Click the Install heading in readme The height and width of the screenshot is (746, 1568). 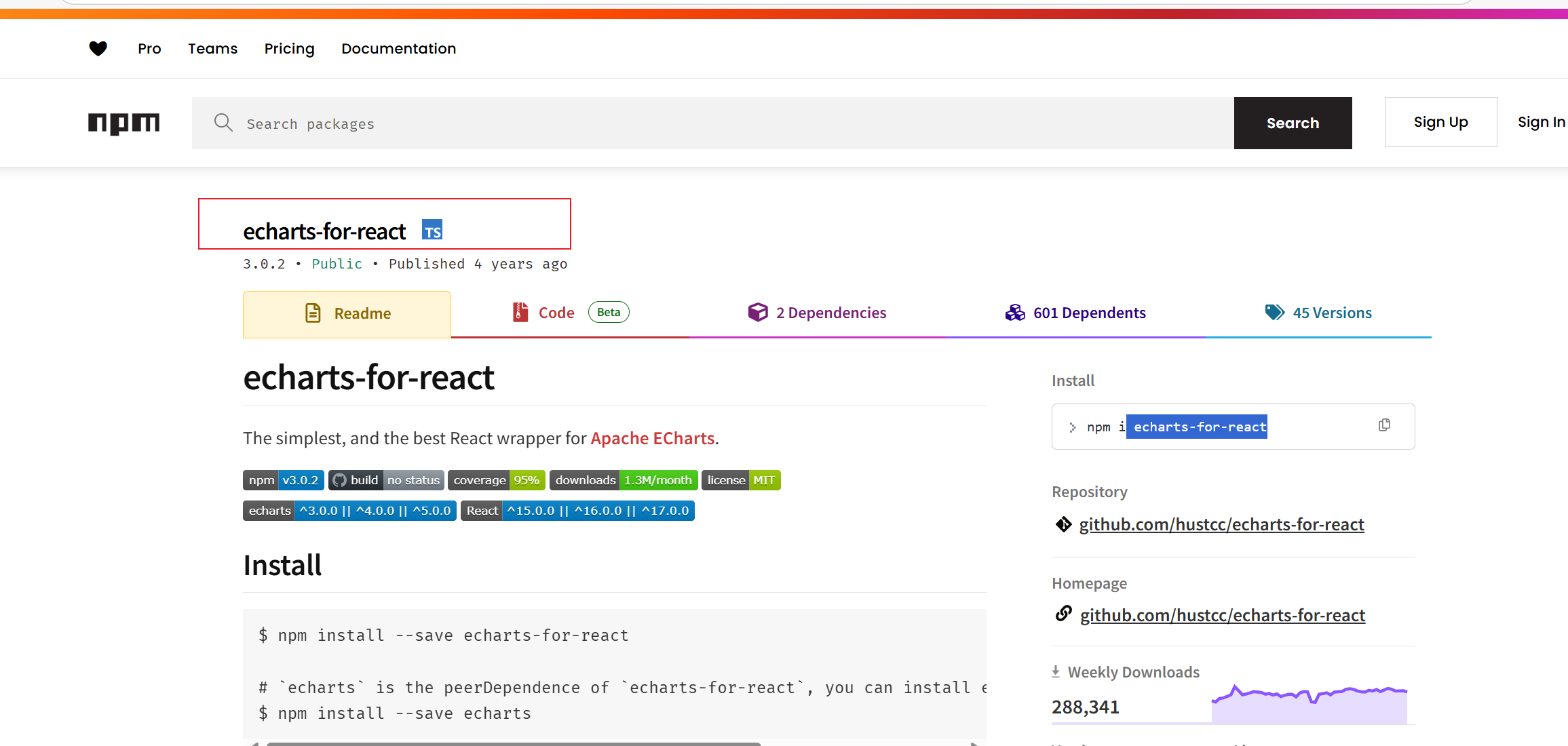[282, 565]
